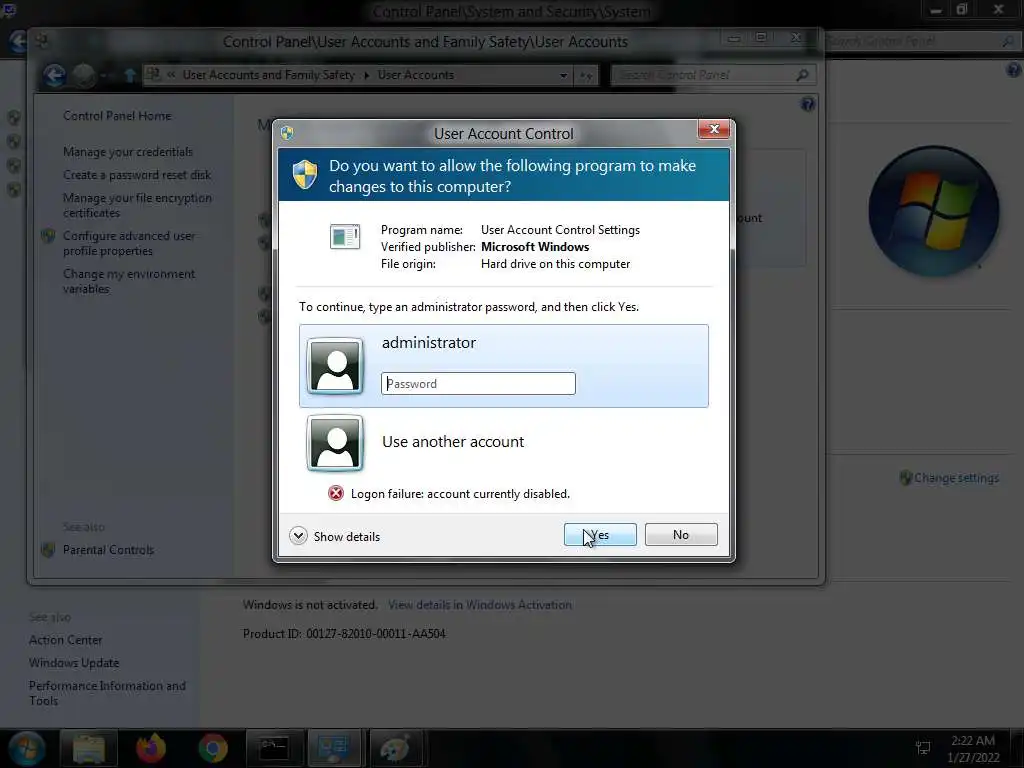Image resolution: width=1024 pixels, height=768 pixels.
Task: Click the logon failure error icon
Action: 336,493
